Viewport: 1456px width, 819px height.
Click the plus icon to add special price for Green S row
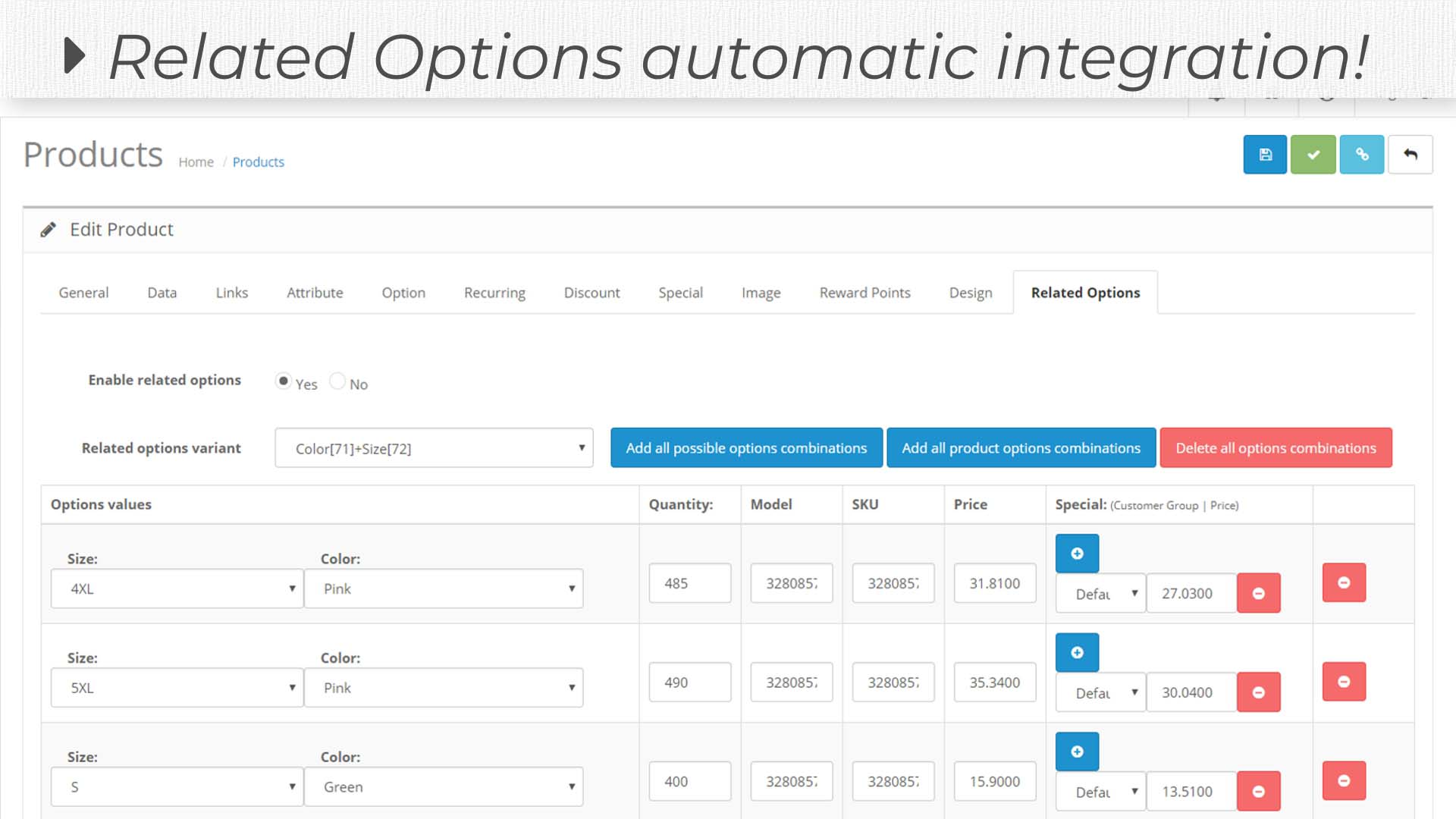pyautogui.click(x=1077, y=751)
